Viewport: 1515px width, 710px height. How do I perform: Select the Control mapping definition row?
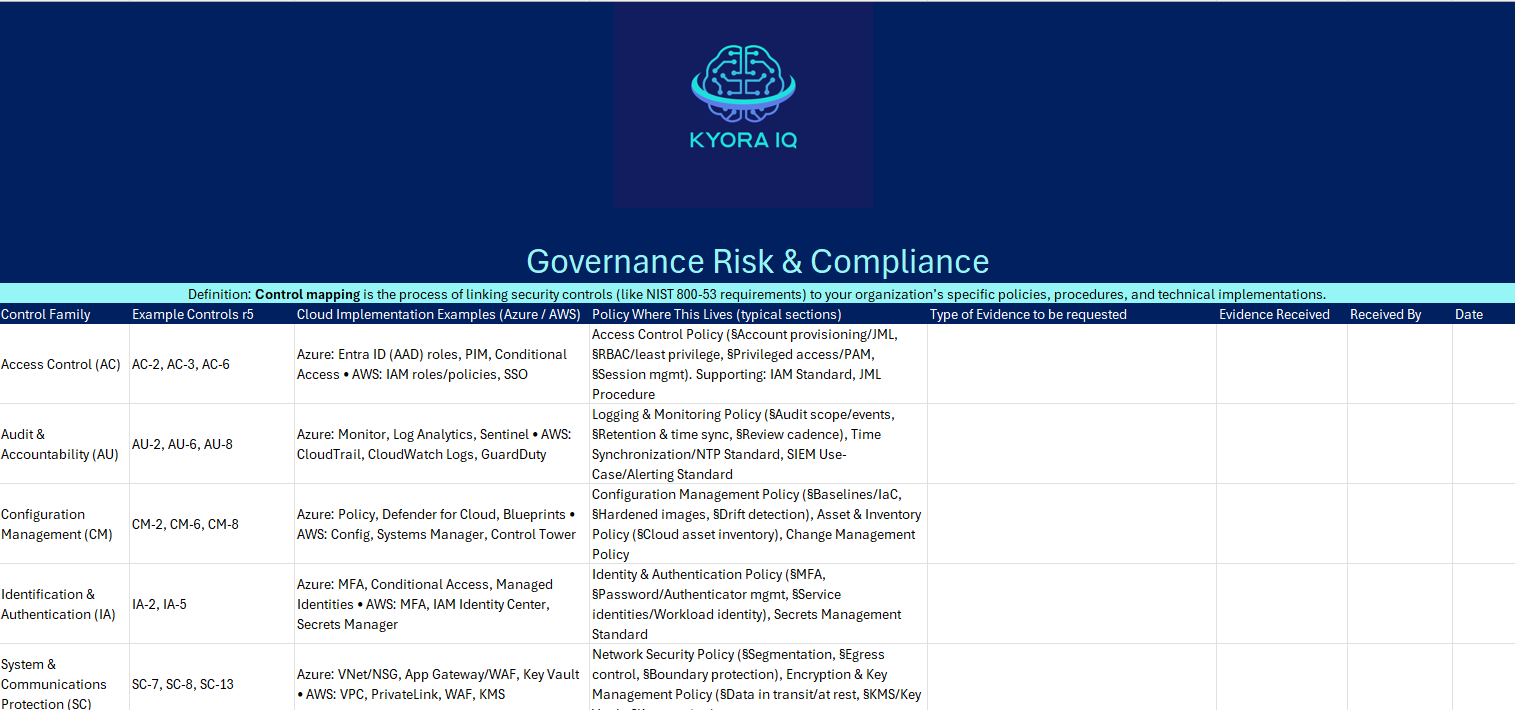click(x=757, y=294)
